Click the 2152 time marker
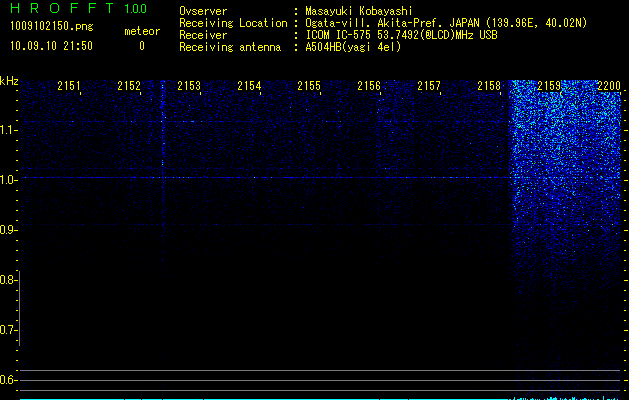This screenshot has width=629, height=400. coord(129,86)
